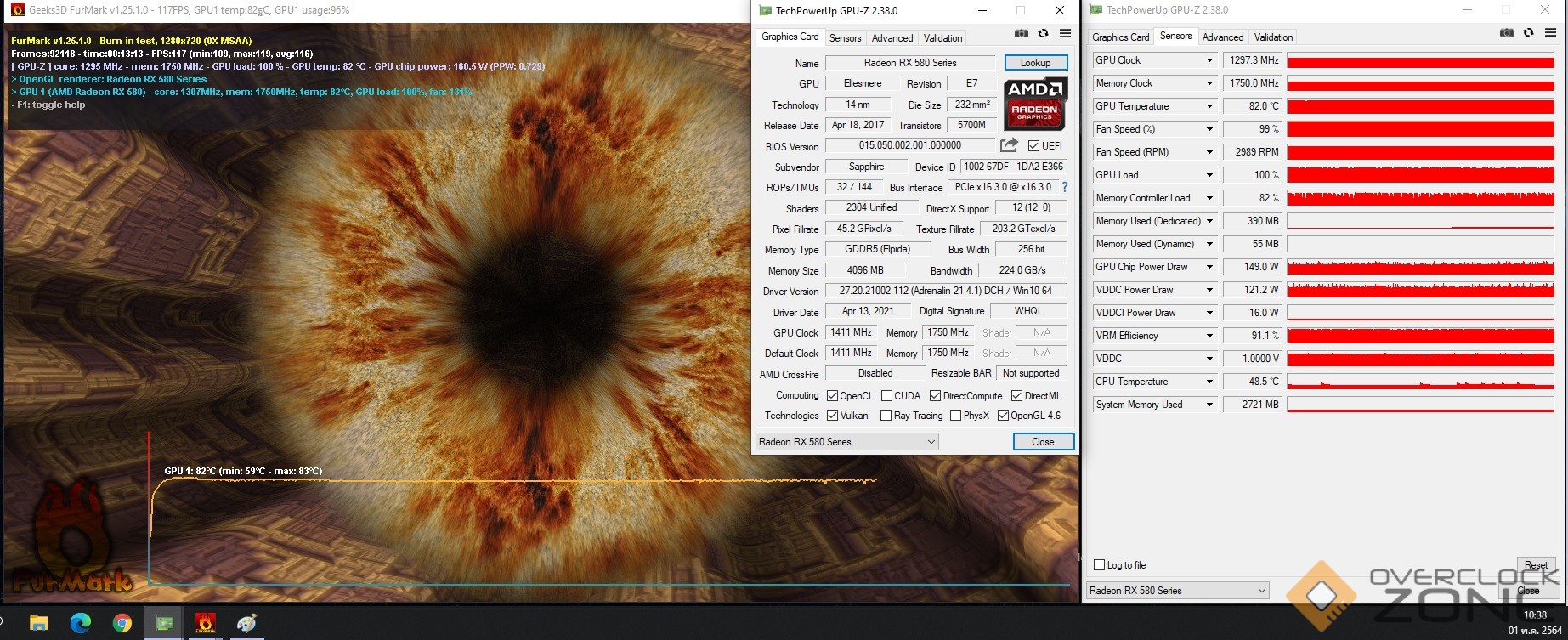Expand the GPU Temperature sensor dropdown
This screenshot has height=640, width=1568.
point(1209,106)
